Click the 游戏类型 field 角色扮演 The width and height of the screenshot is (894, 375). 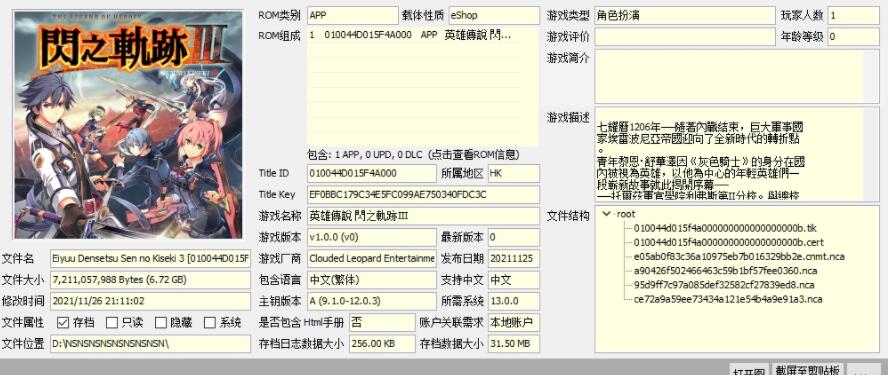(x=685, y=15)
